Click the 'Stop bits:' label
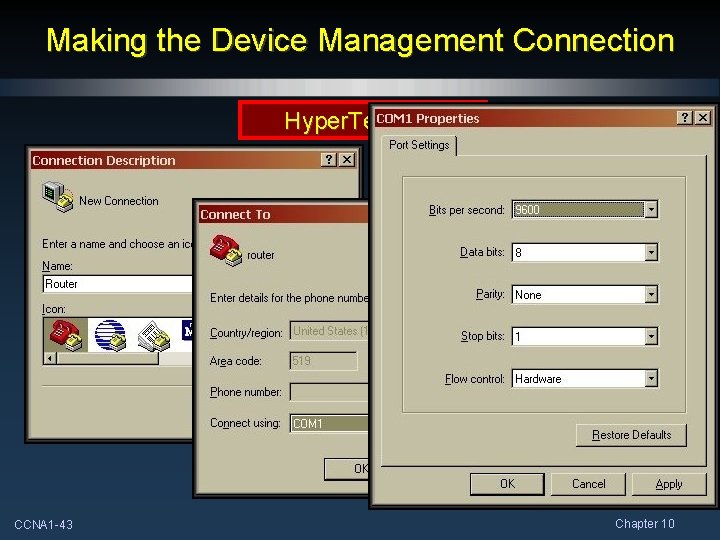This screenshot has height=540, width=720. click(x=483, y=336)
